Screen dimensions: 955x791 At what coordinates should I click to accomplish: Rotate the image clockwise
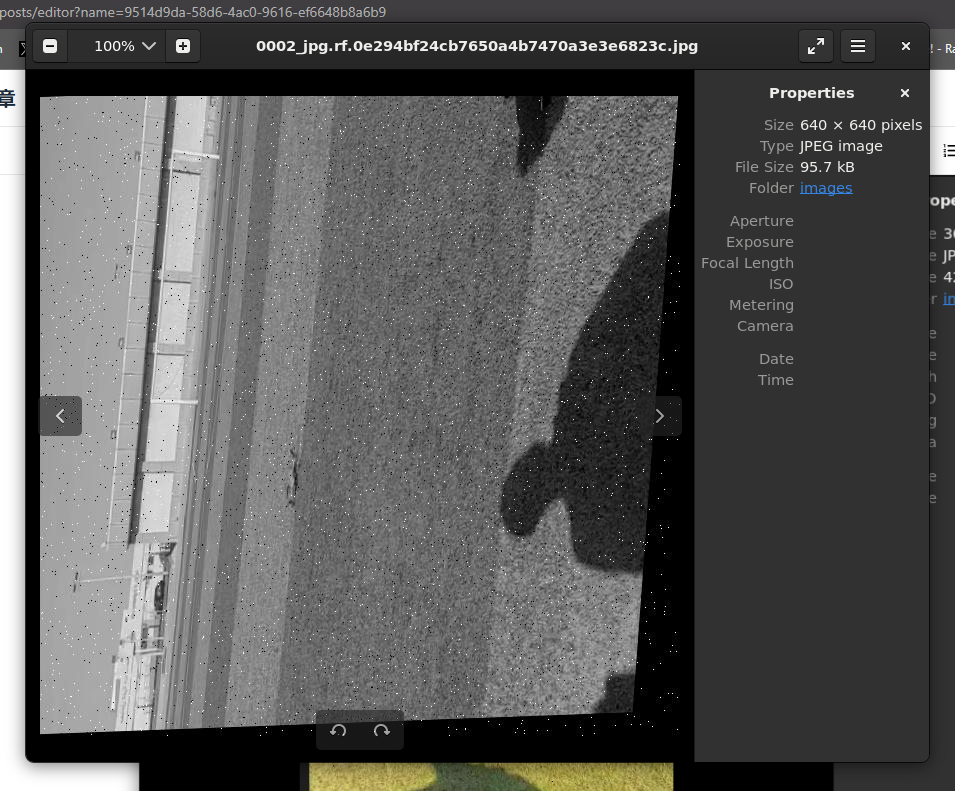click(381, 731)
